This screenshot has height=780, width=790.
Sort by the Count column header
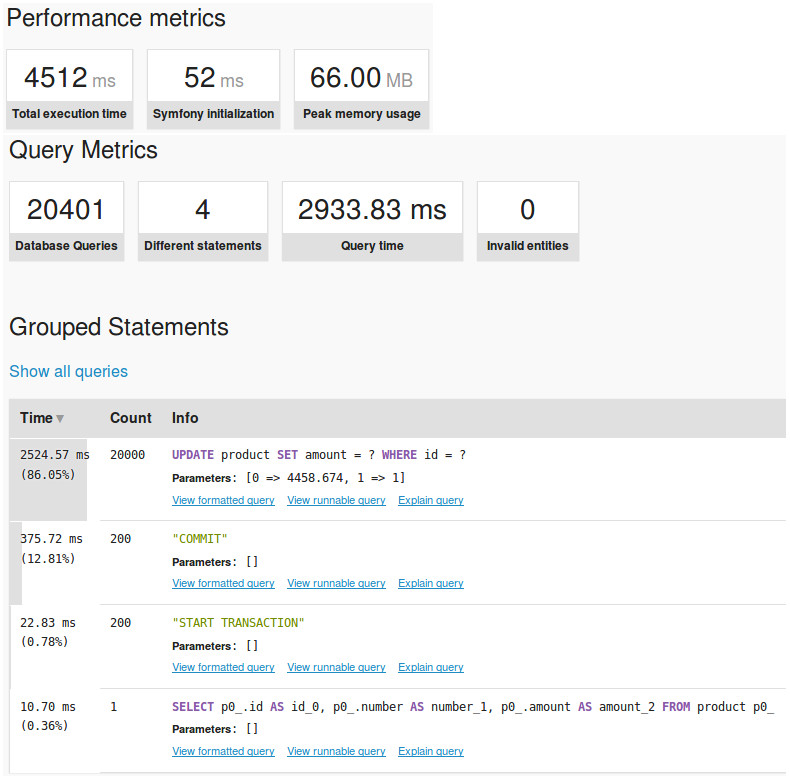coord(130,418)
